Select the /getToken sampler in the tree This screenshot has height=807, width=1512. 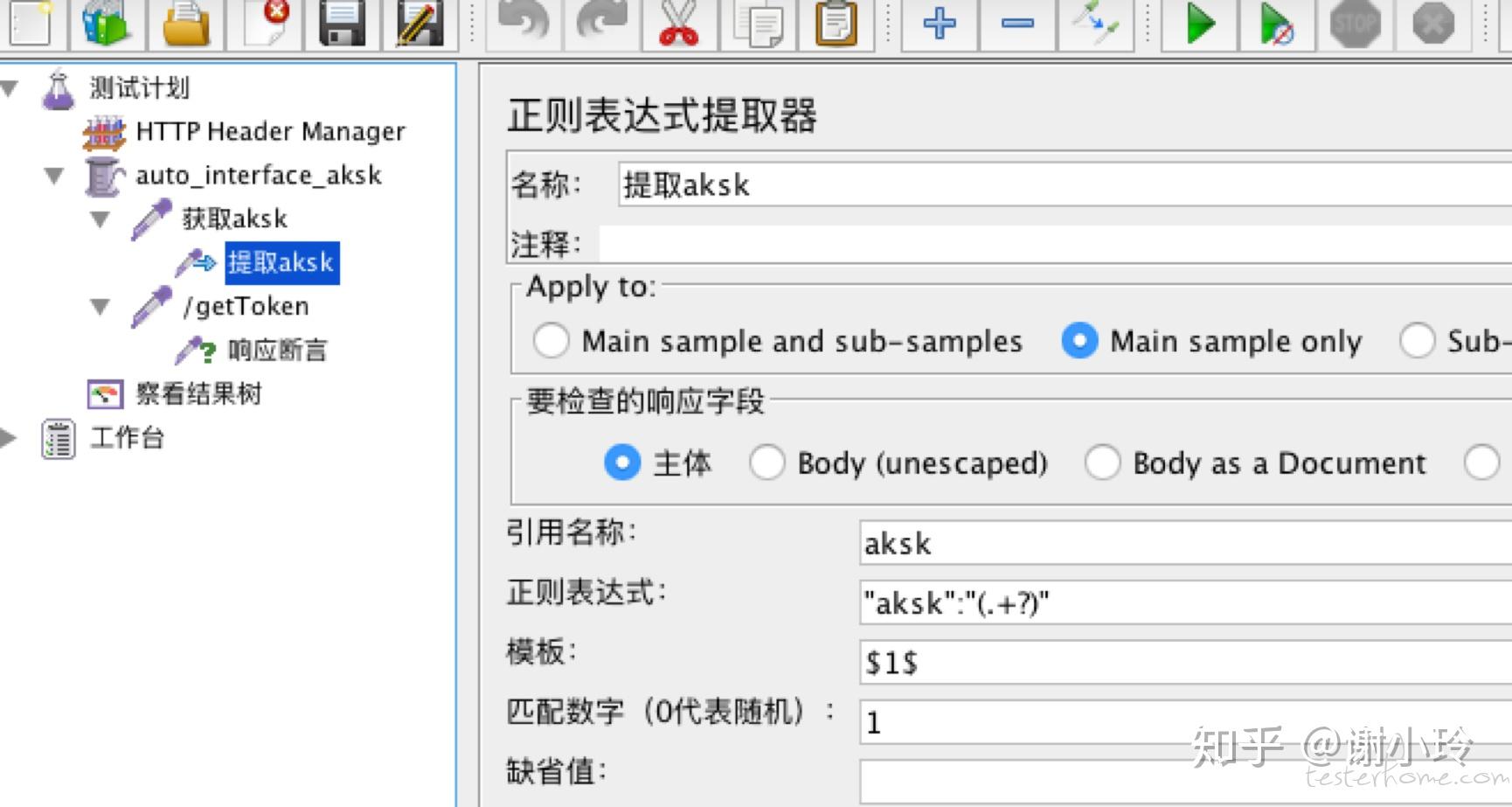(x=246, y=306)
